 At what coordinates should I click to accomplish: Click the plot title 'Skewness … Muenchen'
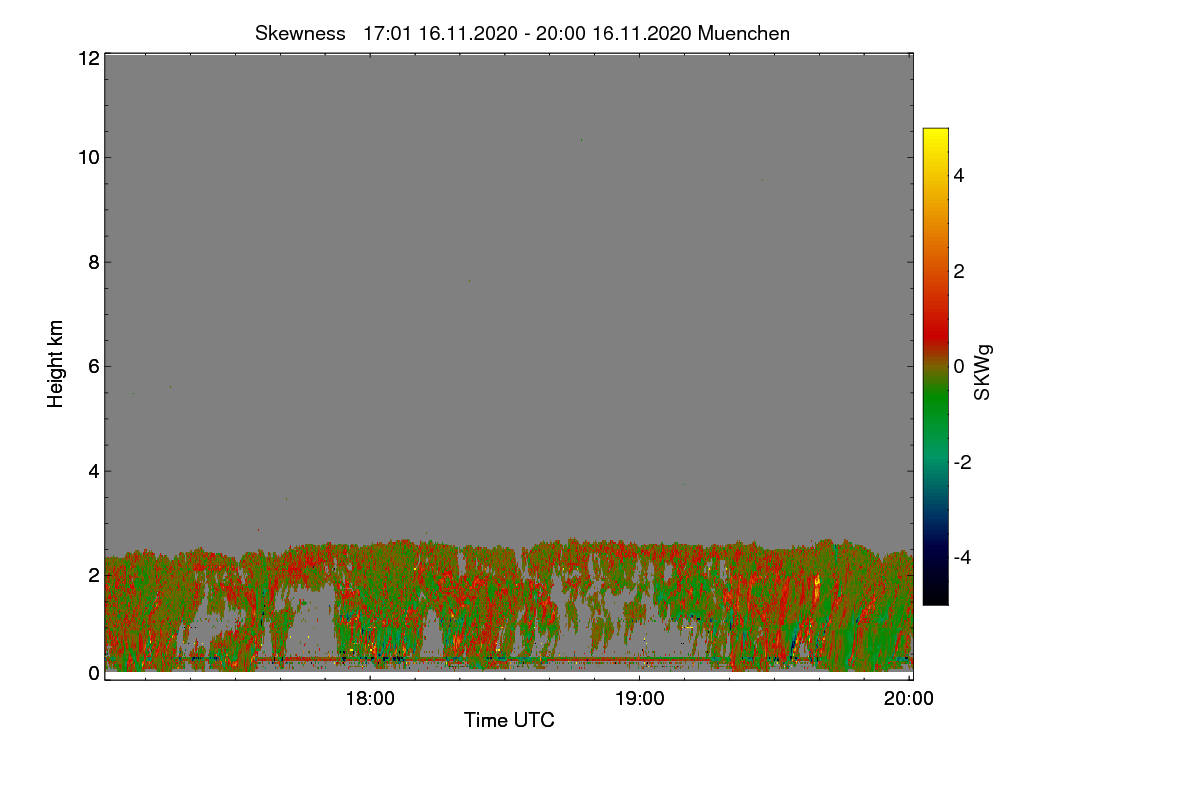[522, 33]
